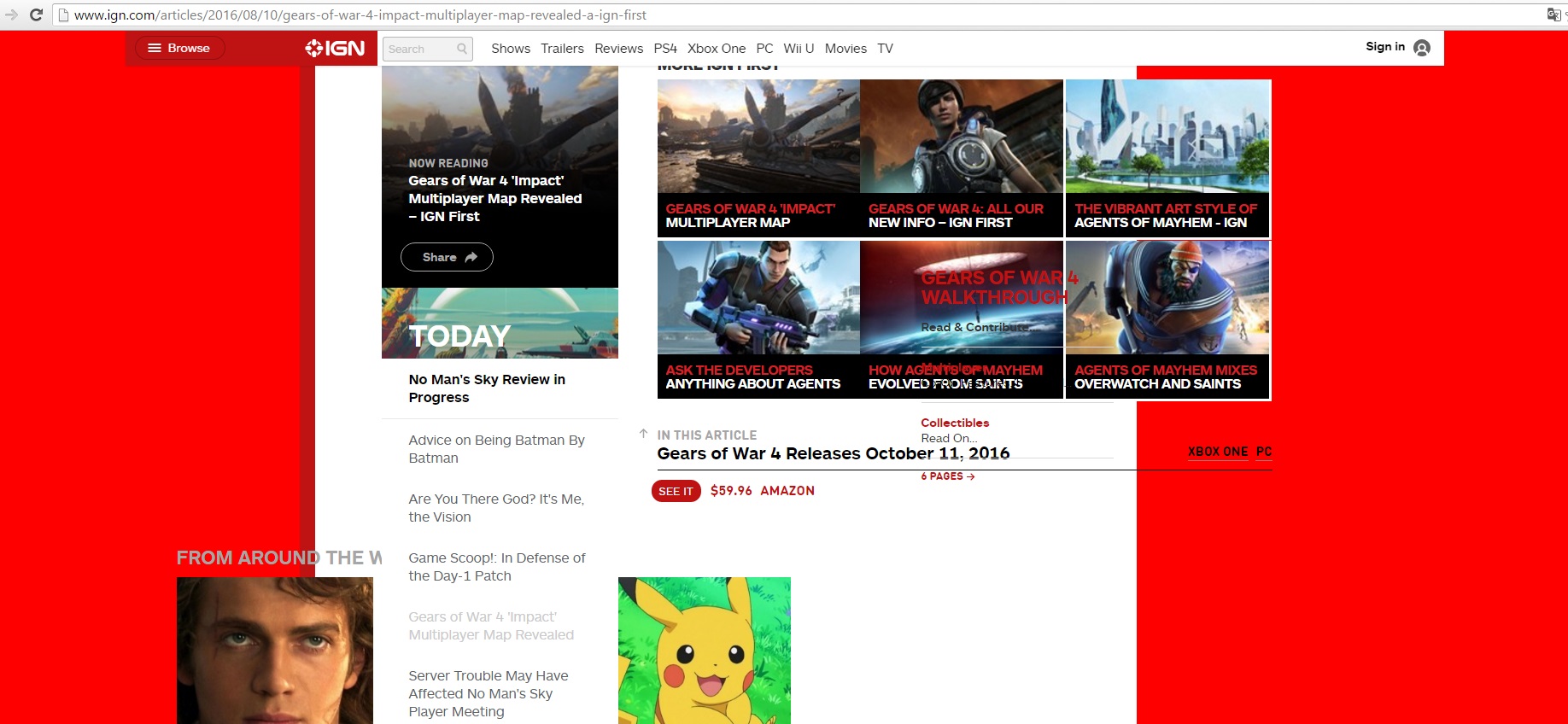The height and width of the screenshot is (724, 1568).
Task: Select Xbox One in the top navigation bar
Action: [717, 49]
